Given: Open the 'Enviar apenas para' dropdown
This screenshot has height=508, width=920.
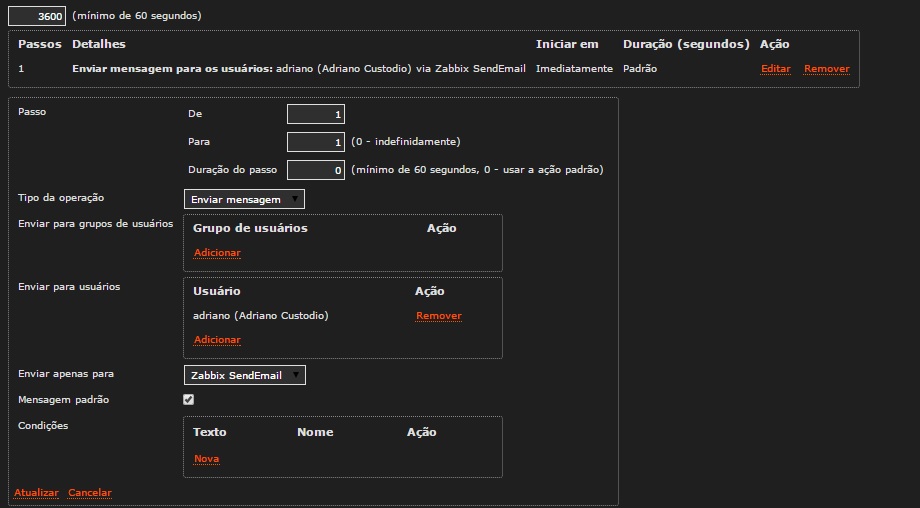Looking at the screenshot, I should point(245,376).
